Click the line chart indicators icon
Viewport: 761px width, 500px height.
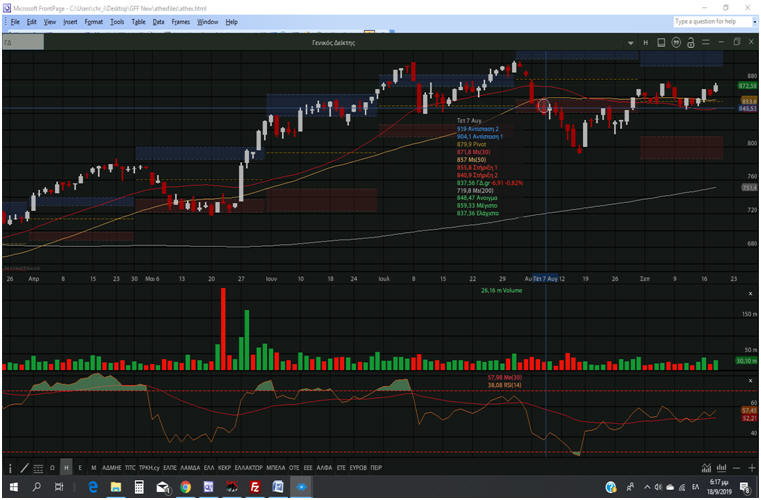pyautogui.click(x=706, y=468)
